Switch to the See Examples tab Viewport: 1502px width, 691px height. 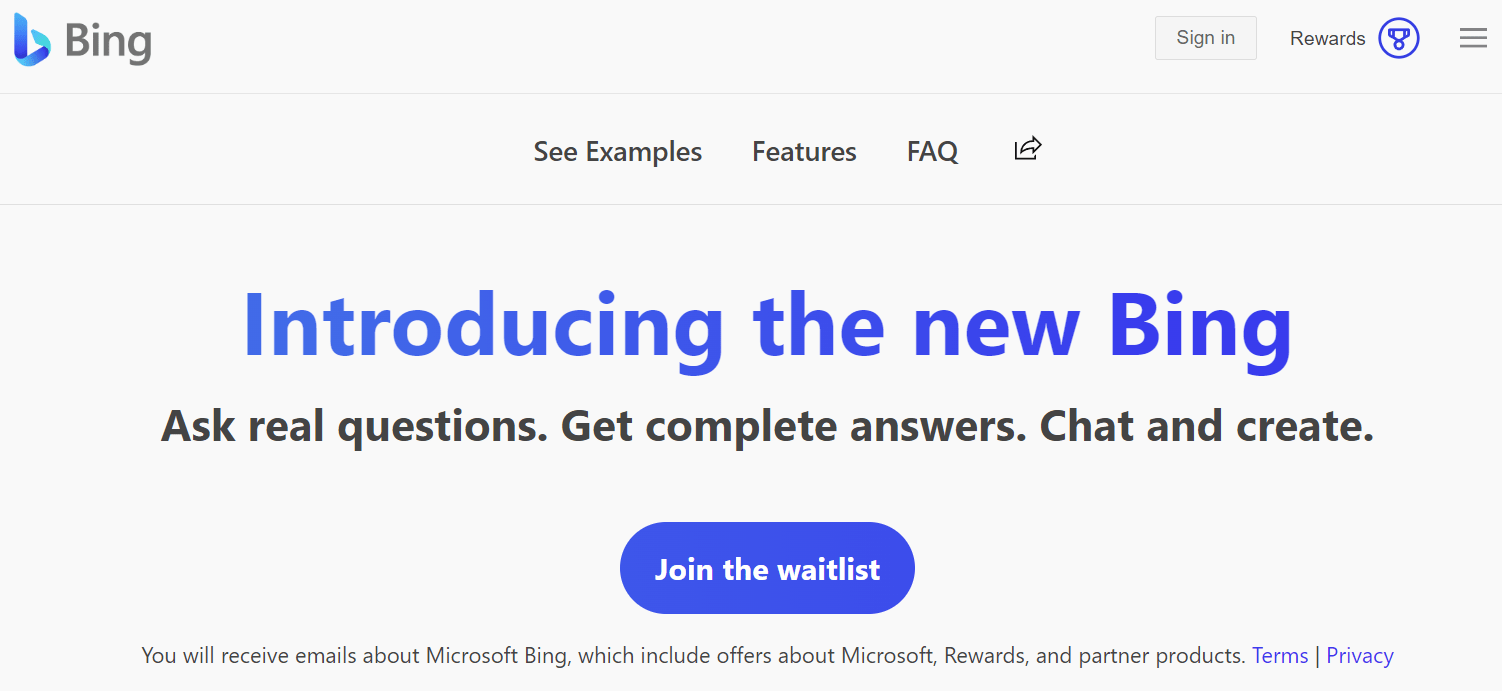point(617,151)
